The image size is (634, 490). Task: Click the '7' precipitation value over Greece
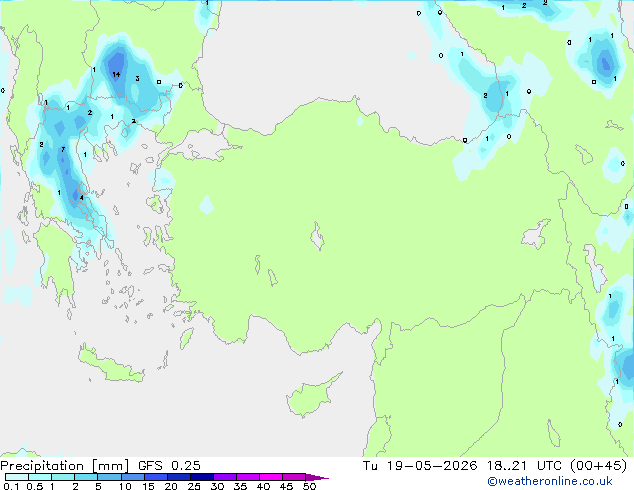(63, 150)
